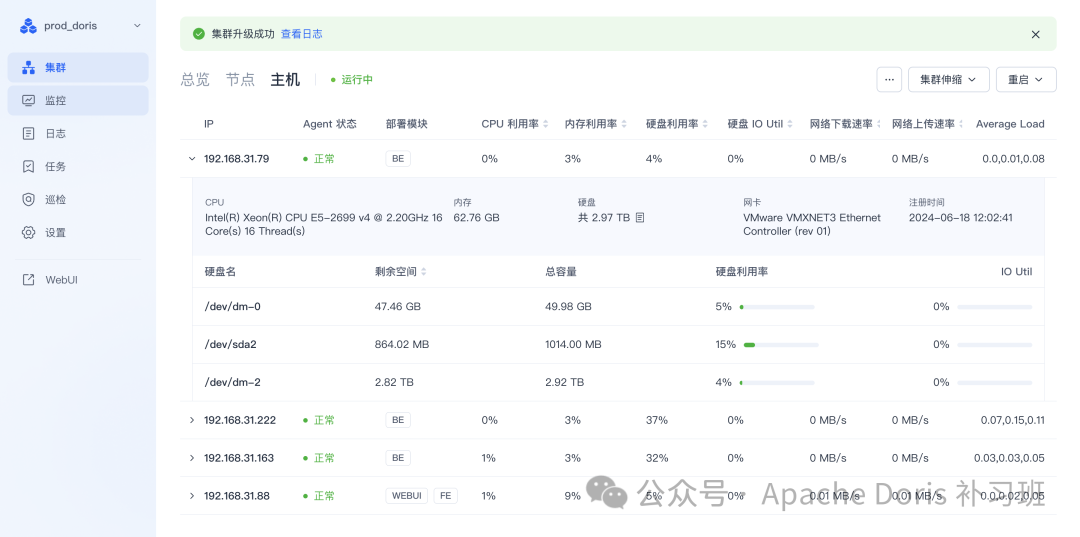This screenshot has width=1080, height=537.
Task: Open the 重启 dropdown menu
Action: point(1026,80)
